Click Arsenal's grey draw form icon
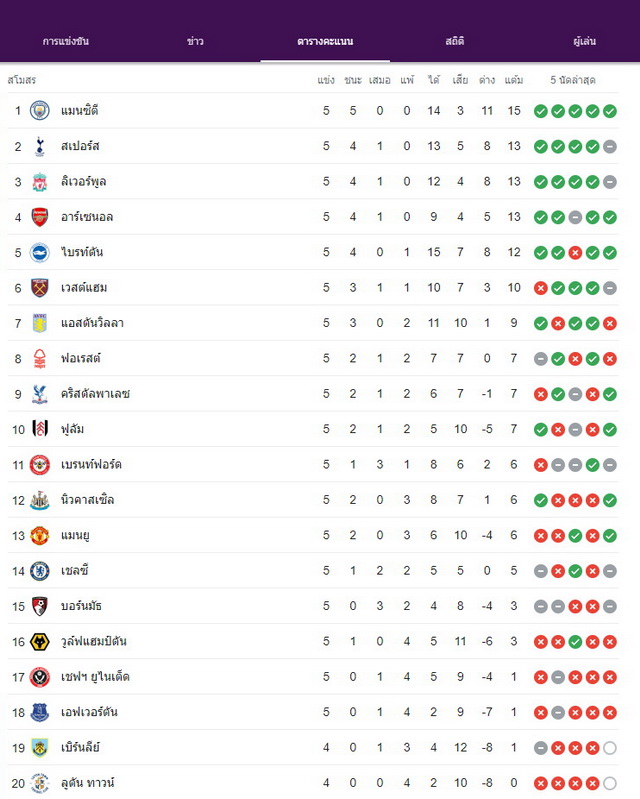This screenshot has width=640, height=799. point(575,218)
